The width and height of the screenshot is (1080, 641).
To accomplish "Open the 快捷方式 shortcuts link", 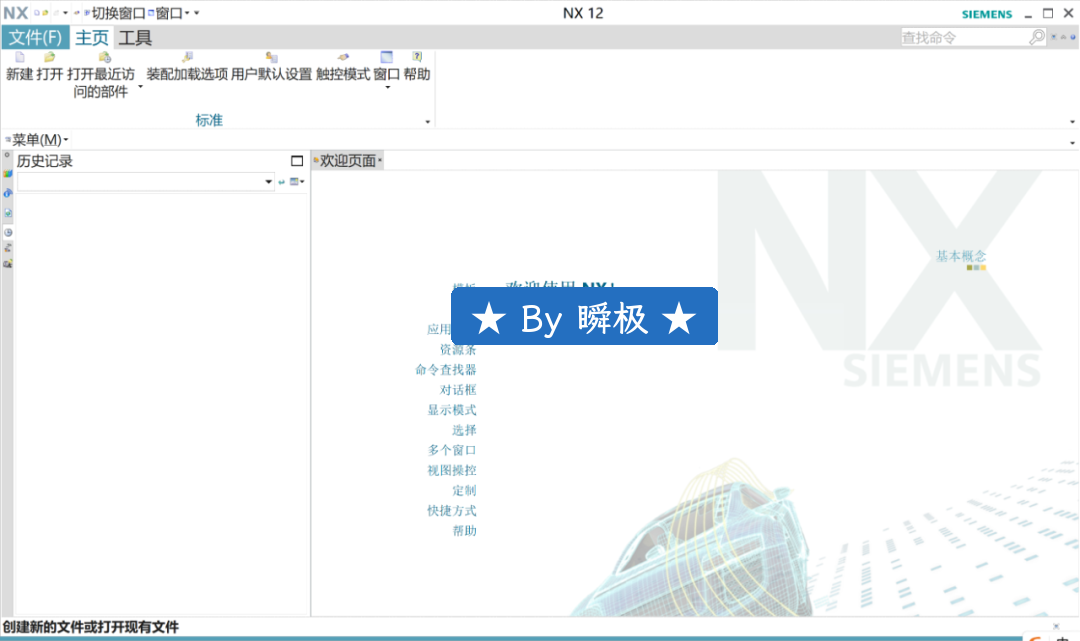I will click(452, 511).
